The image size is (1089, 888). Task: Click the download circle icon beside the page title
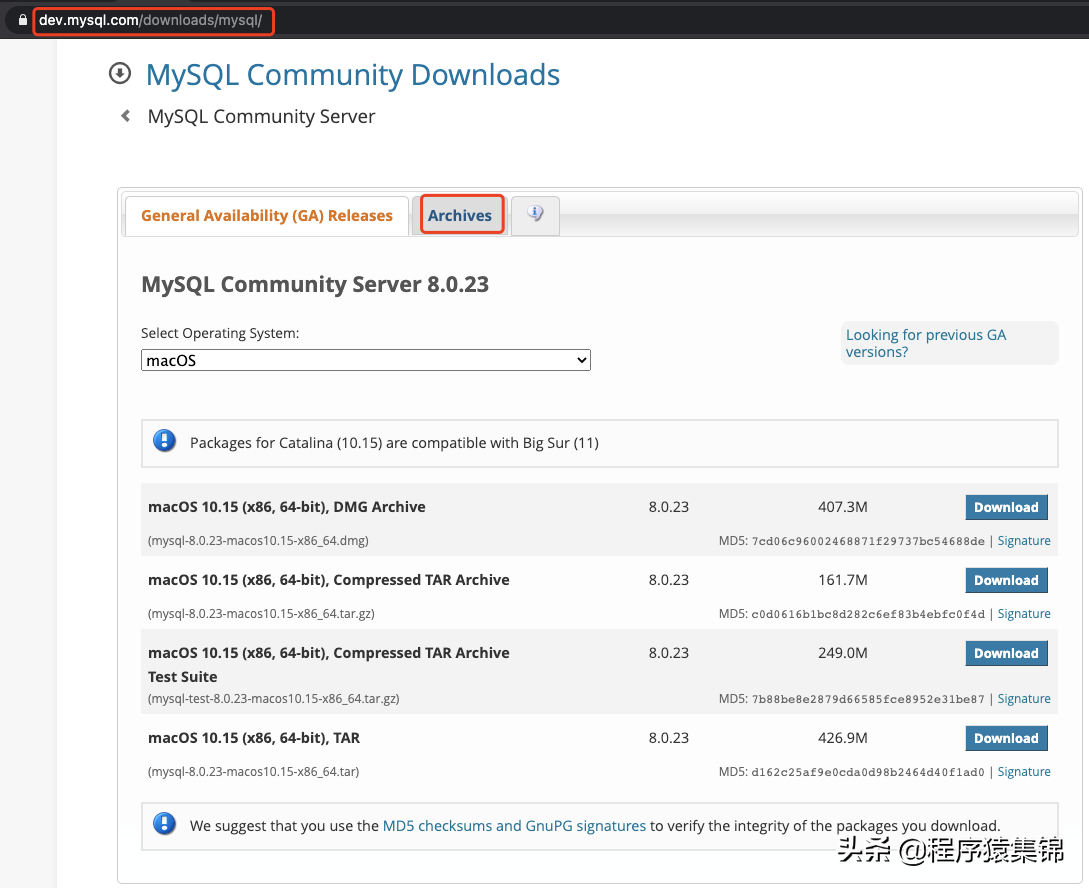[120, 73]
